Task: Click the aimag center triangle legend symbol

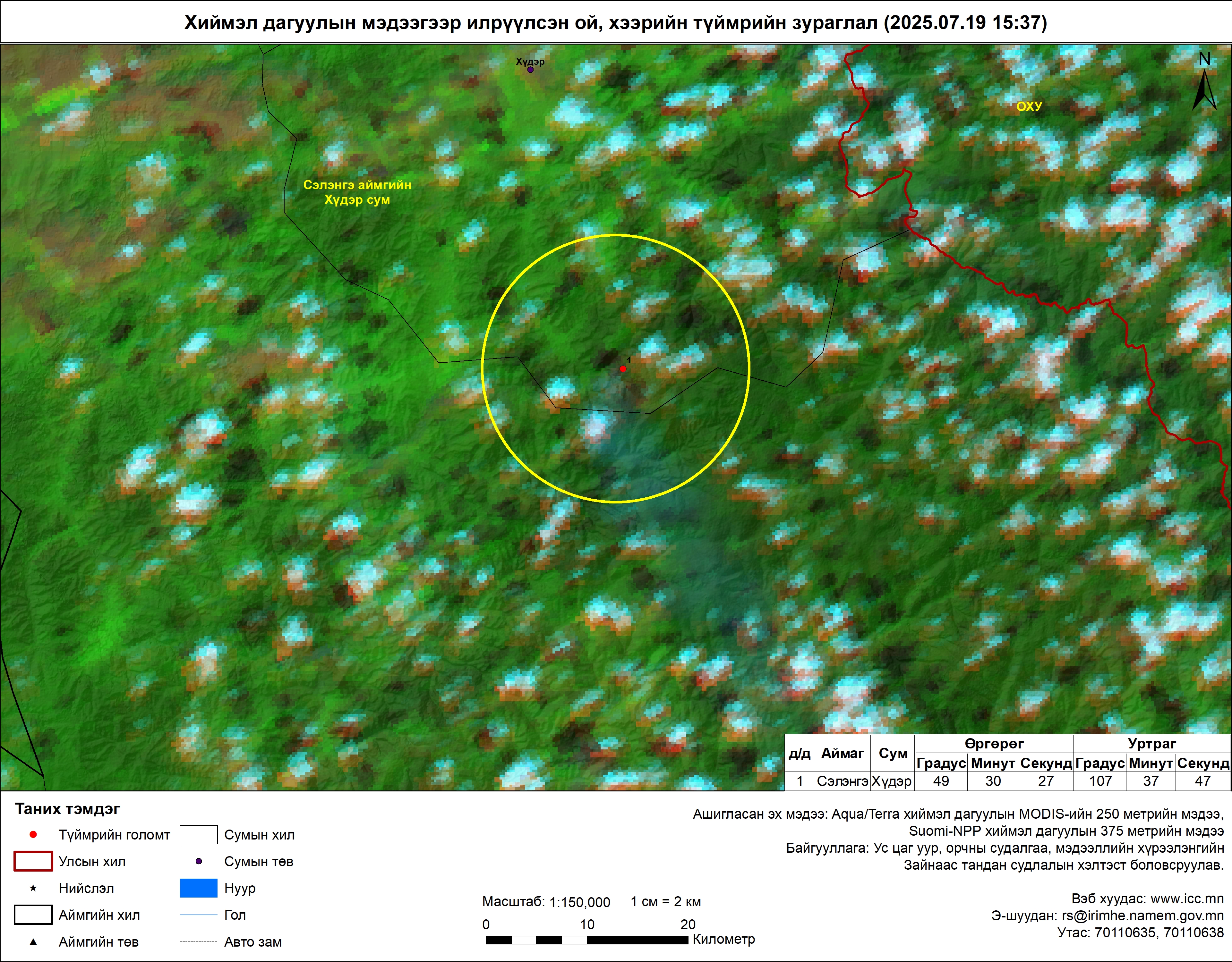Action: pyautogui.click(x=33, y=942)
